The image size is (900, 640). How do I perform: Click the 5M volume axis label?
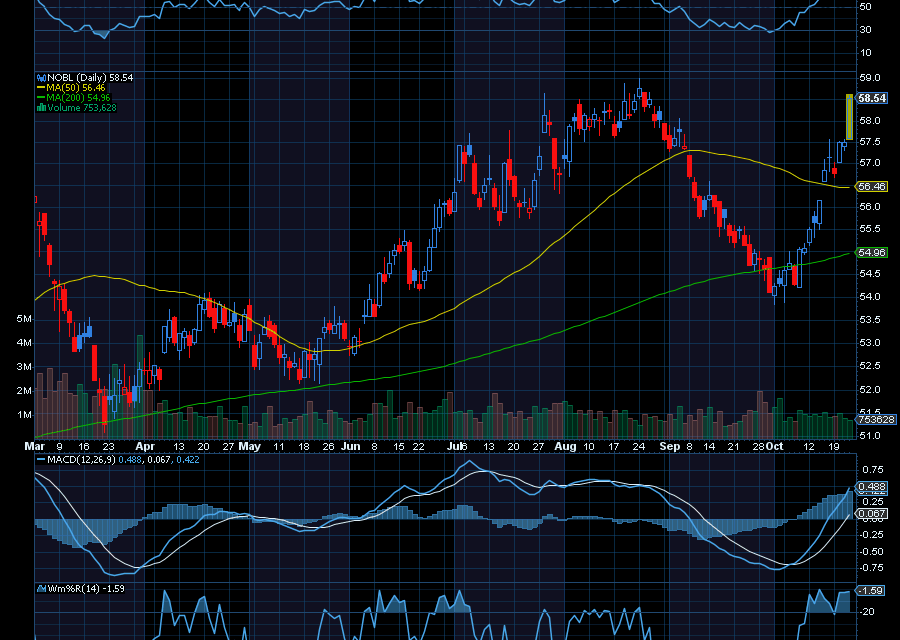24,319
